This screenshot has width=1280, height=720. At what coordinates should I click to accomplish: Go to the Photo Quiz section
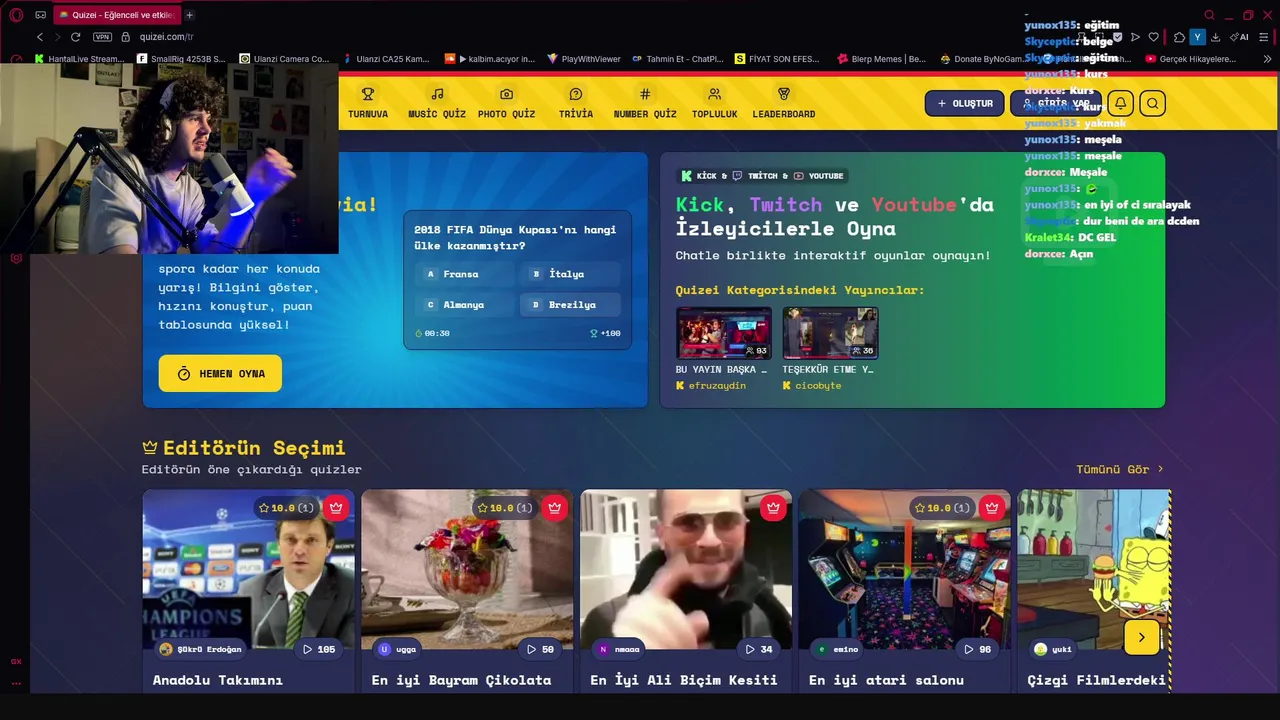point(506,103)
